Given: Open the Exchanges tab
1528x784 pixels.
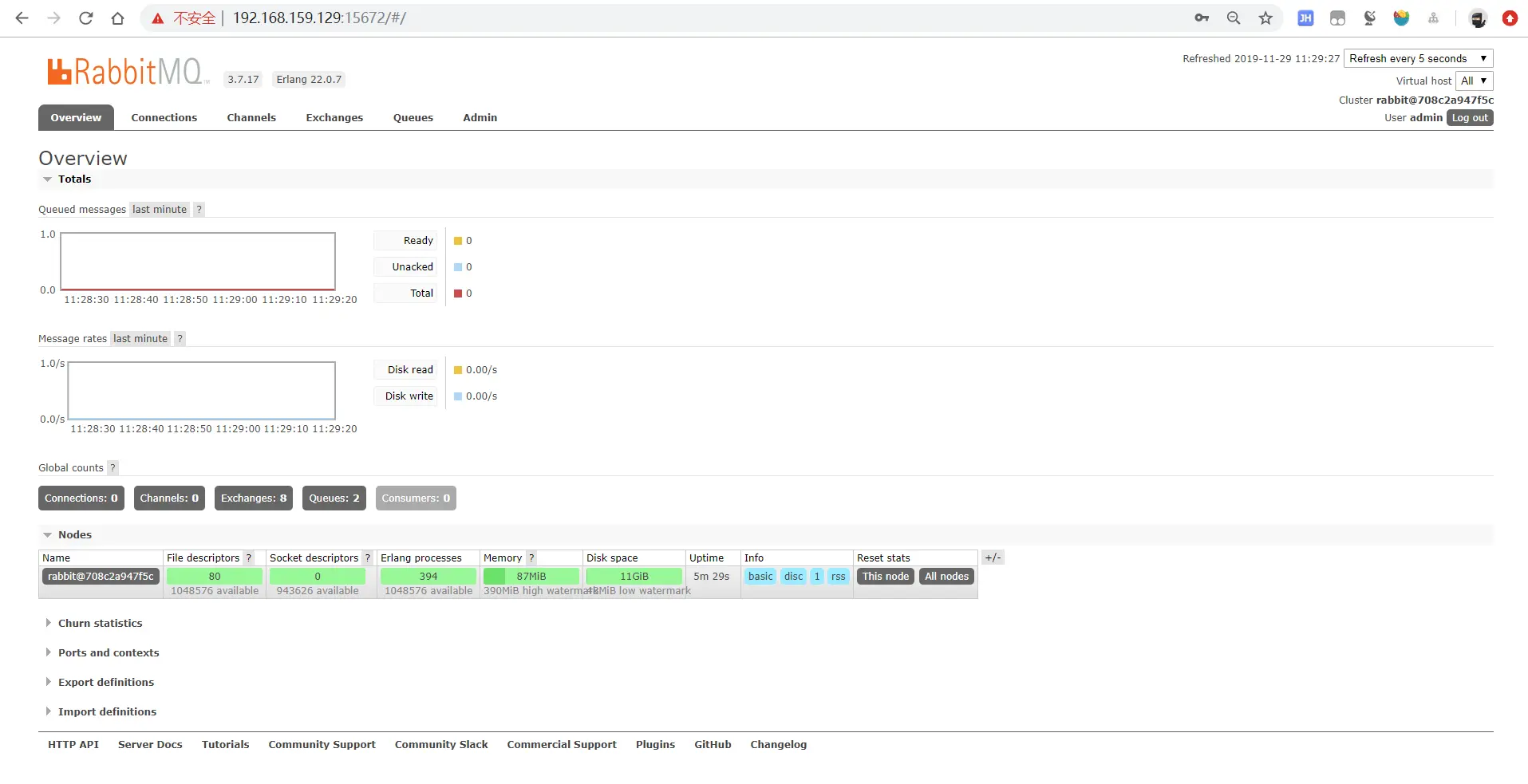Looking at the screenshot, I should click(x=334, y=117).
